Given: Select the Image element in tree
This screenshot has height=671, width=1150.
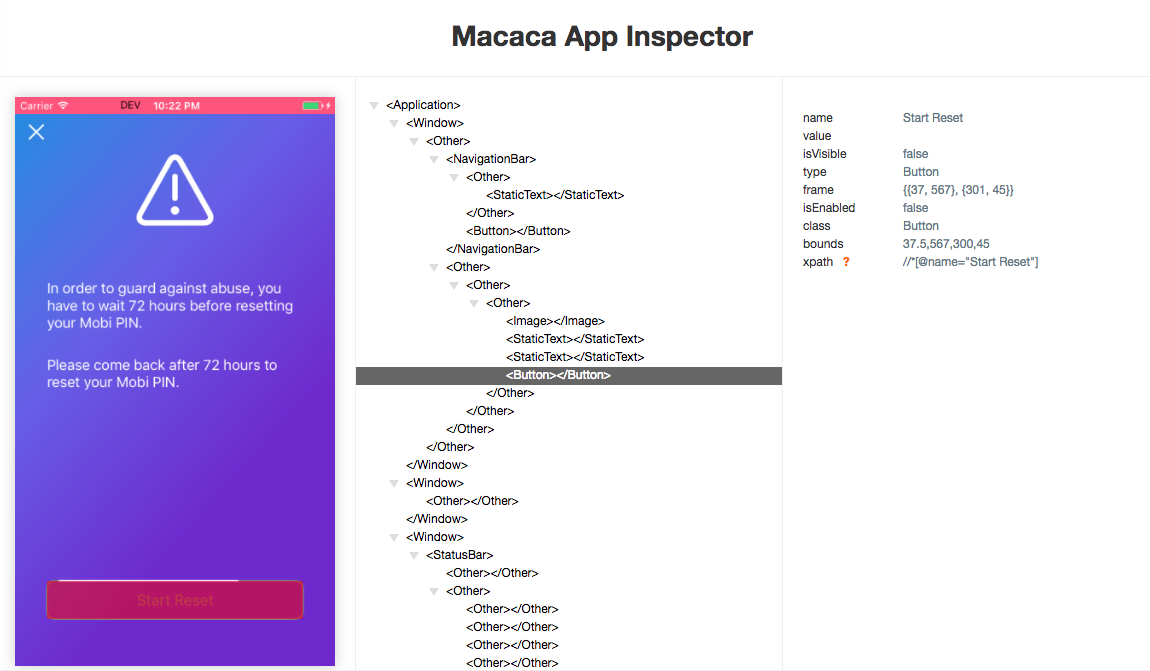Looking at the screenshot, I should click(x=555, y=321).
